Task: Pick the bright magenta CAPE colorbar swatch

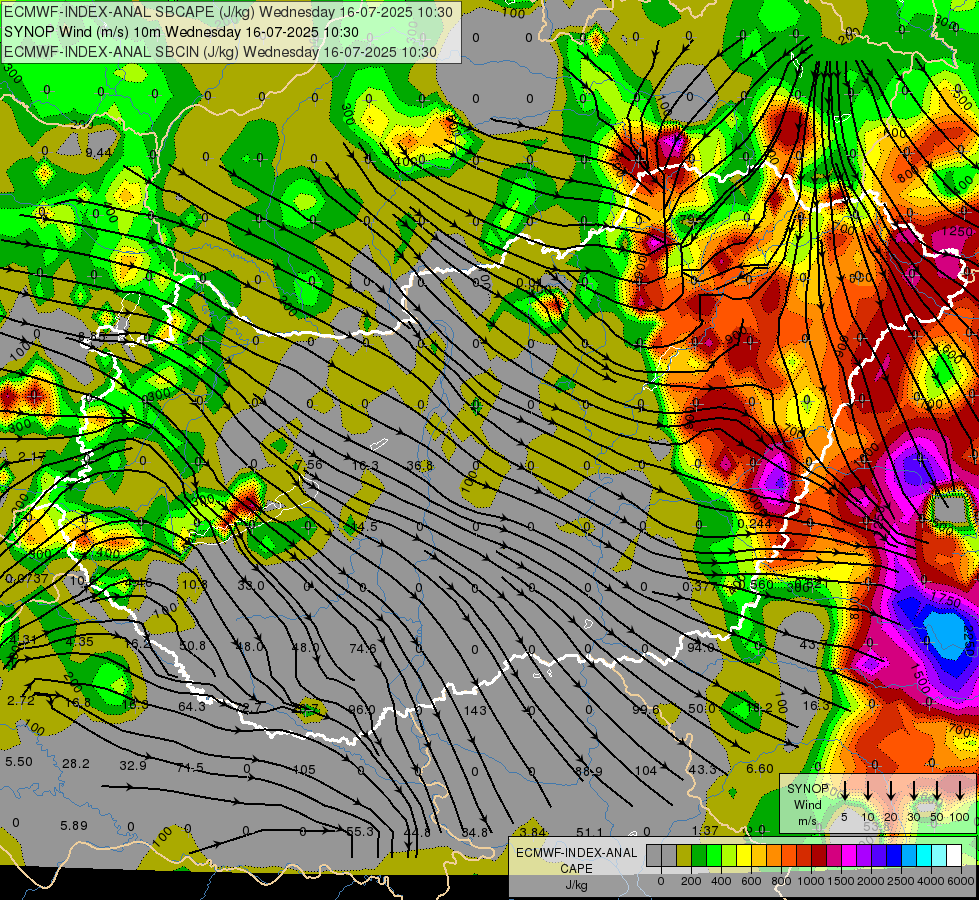Action: [849, 856]
